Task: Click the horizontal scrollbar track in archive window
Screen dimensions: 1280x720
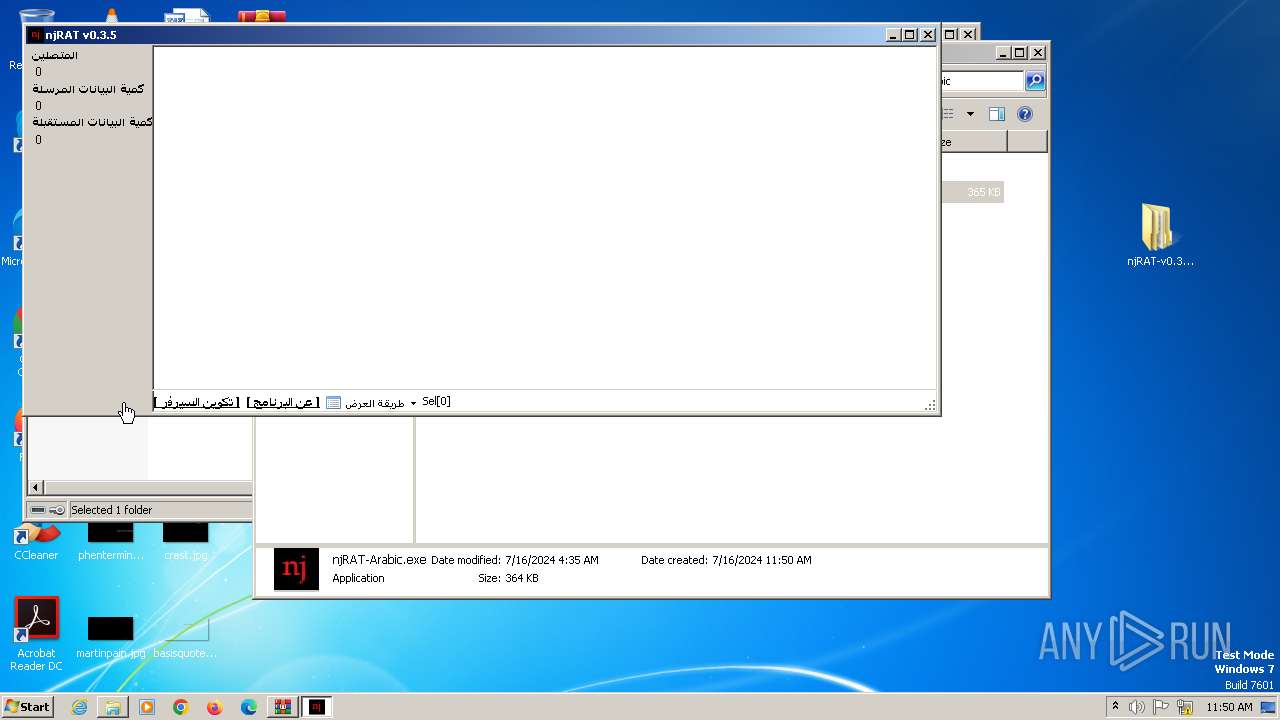Action: pyautogui.click(x=148, y=488)
